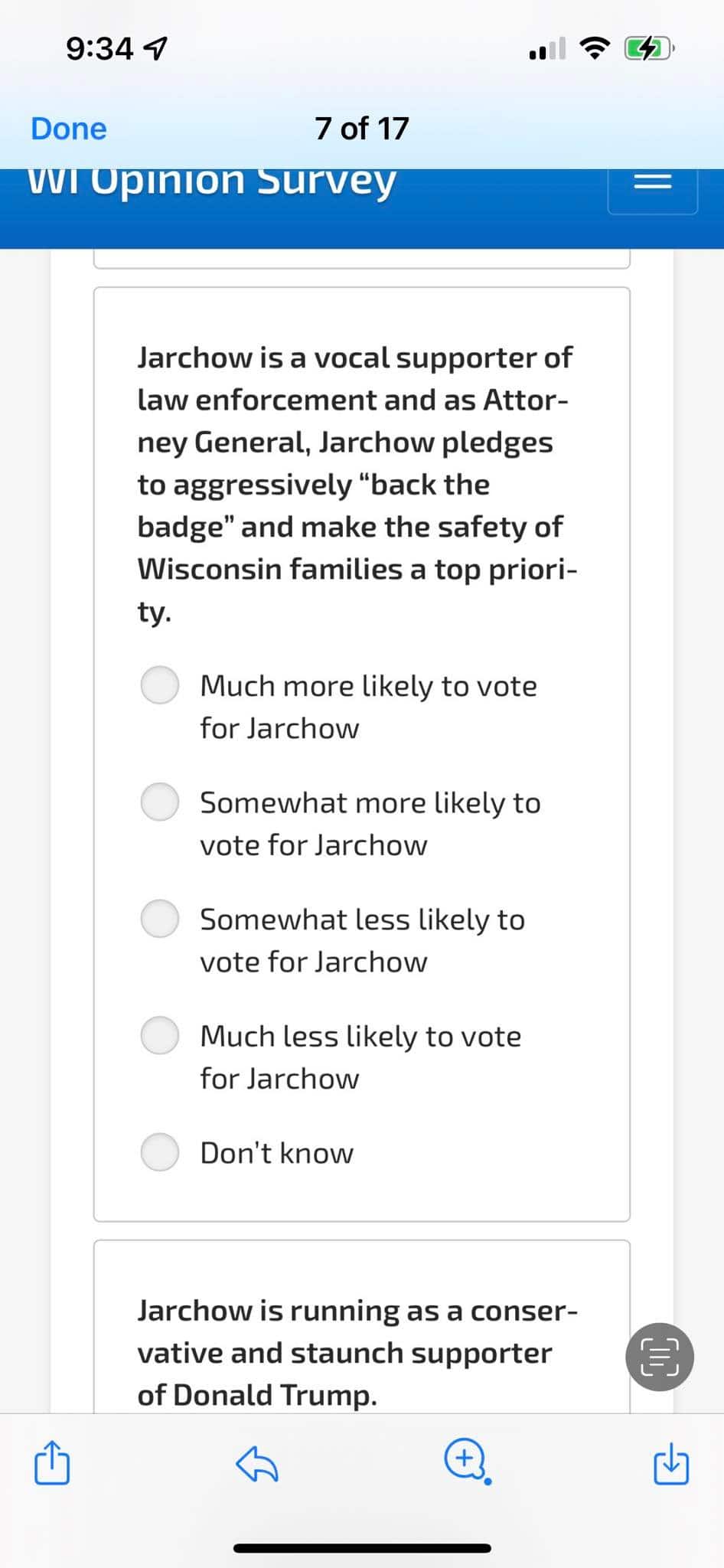Open the hamburger menu in survey header
Viewport: 724px width, 1568px height.
(652, 182)
